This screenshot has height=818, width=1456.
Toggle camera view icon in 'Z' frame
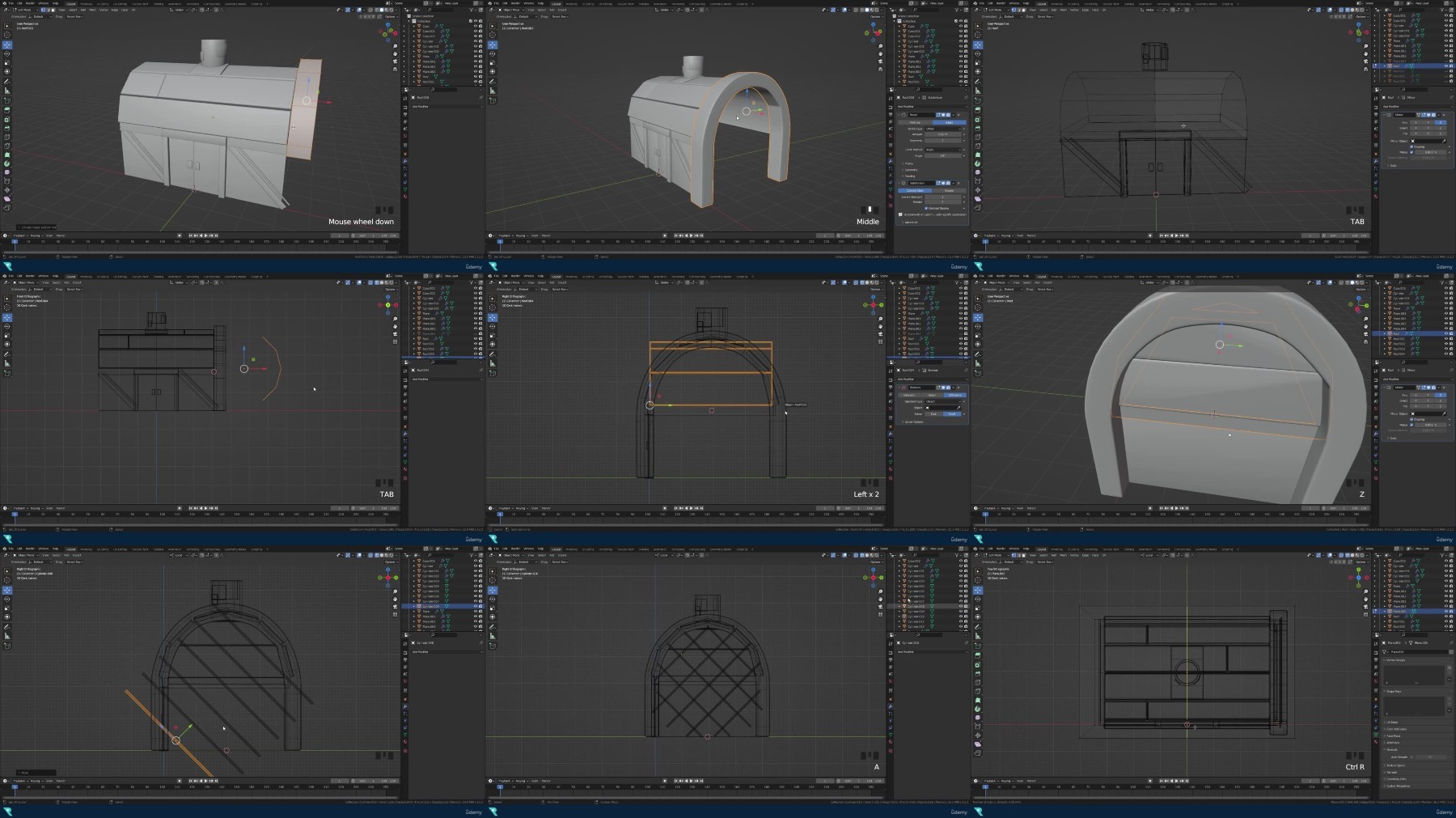(x=1365, y=334)
